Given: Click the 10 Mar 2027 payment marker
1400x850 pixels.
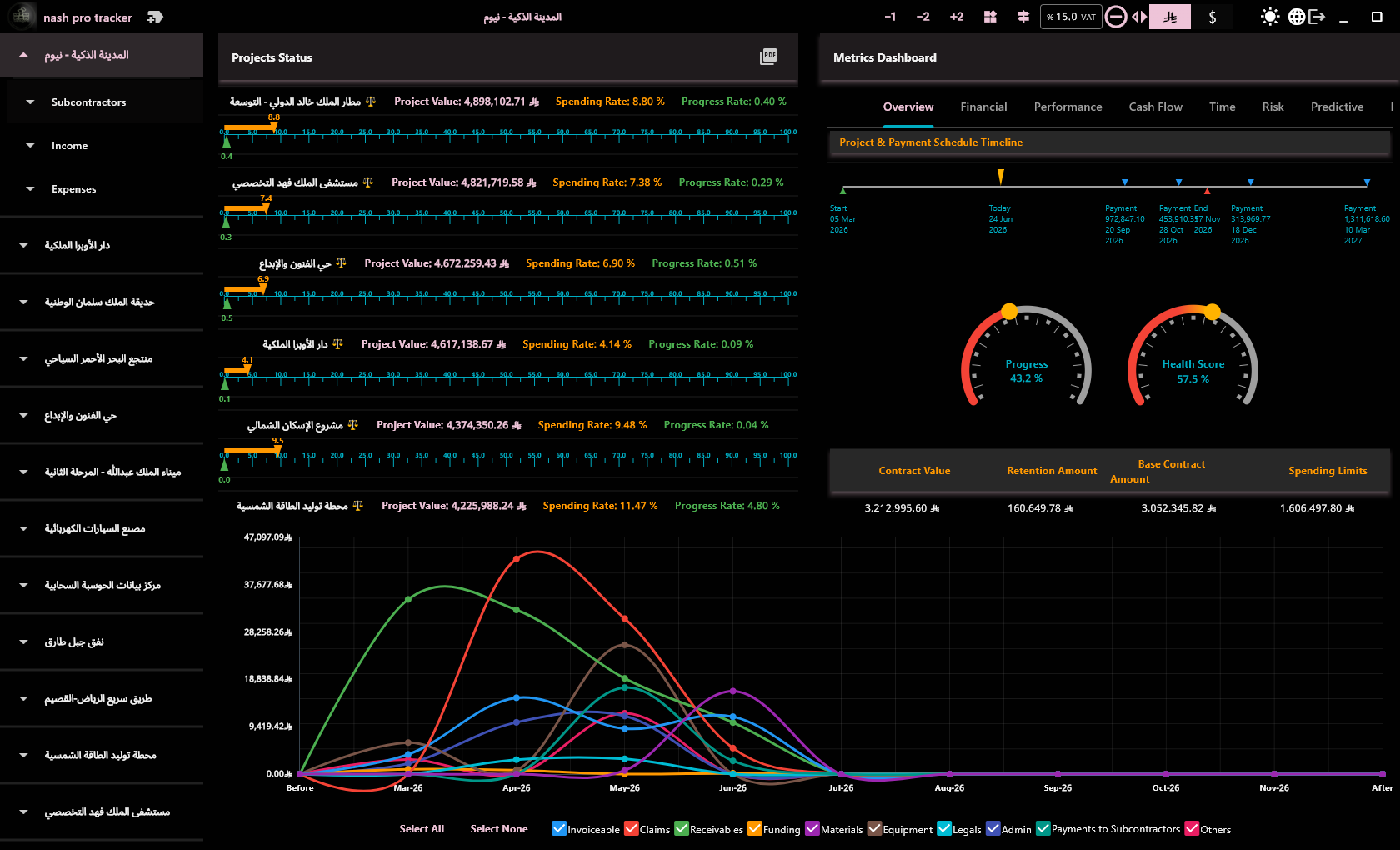Looking at the screenshot, I should (1367, 182).
